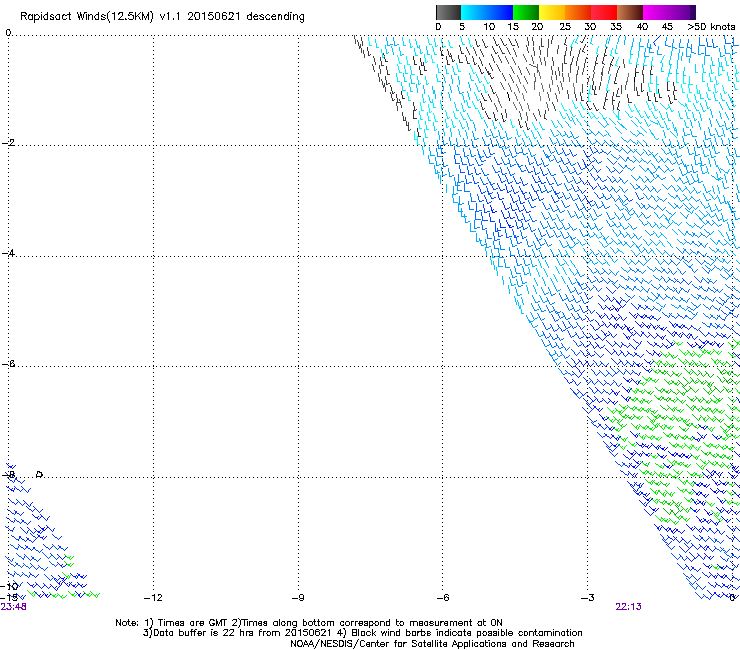Image resolution: width=740 pixels, height=650 pixels.
Task: Click the legend label "45"
Action: pyautogui.click(x=667, y=27)
